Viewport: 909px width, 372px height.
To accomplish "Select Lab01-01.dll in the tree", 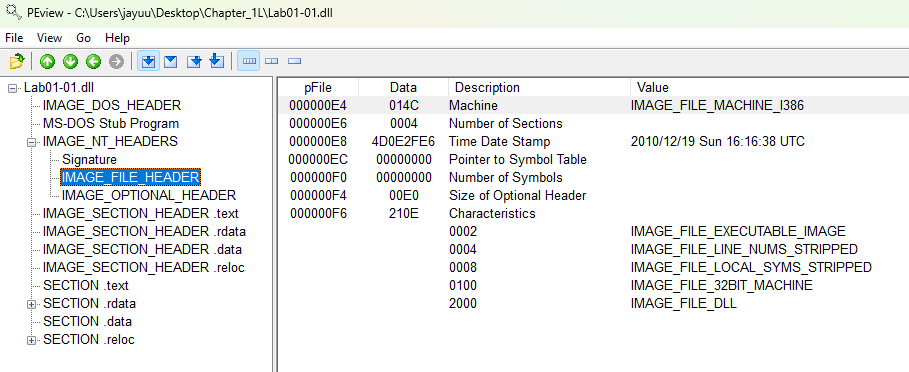I will pyautogui.click(x=59, y=88).
